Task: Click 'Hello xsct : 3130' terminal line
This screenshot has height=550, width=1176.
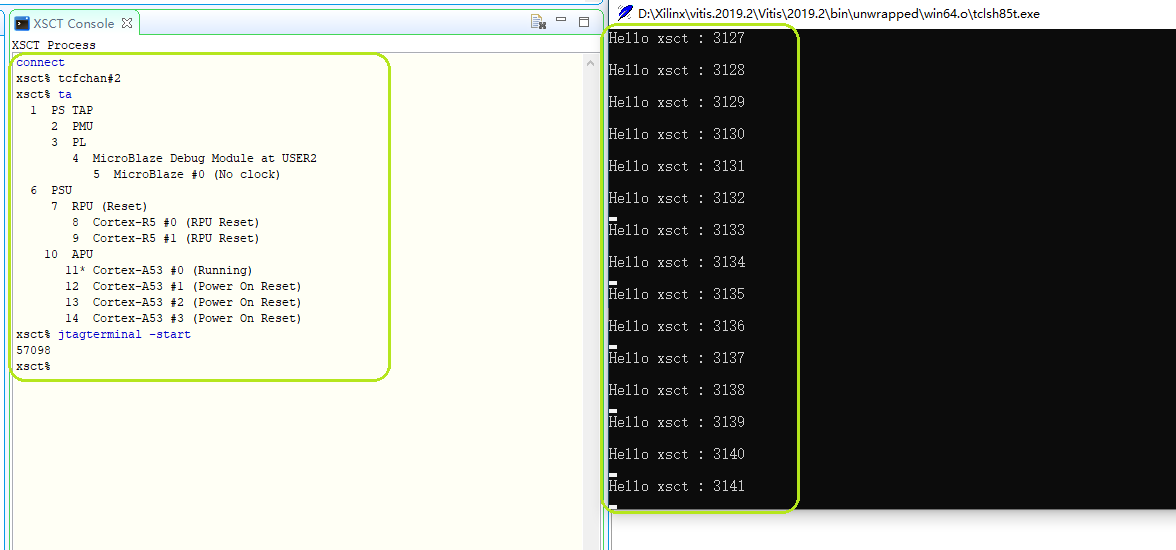Action: pos(676,134)
